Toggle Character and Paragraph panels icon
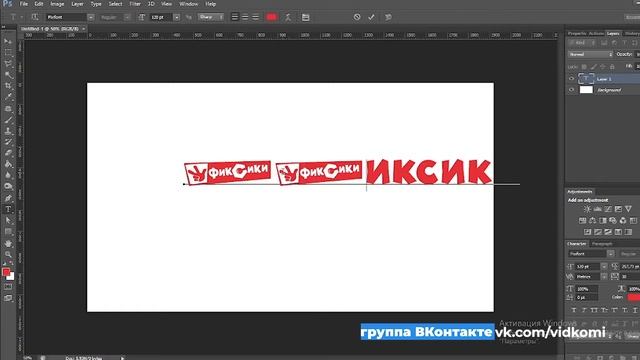The image size is (640, 360). [x=305, y=17]
